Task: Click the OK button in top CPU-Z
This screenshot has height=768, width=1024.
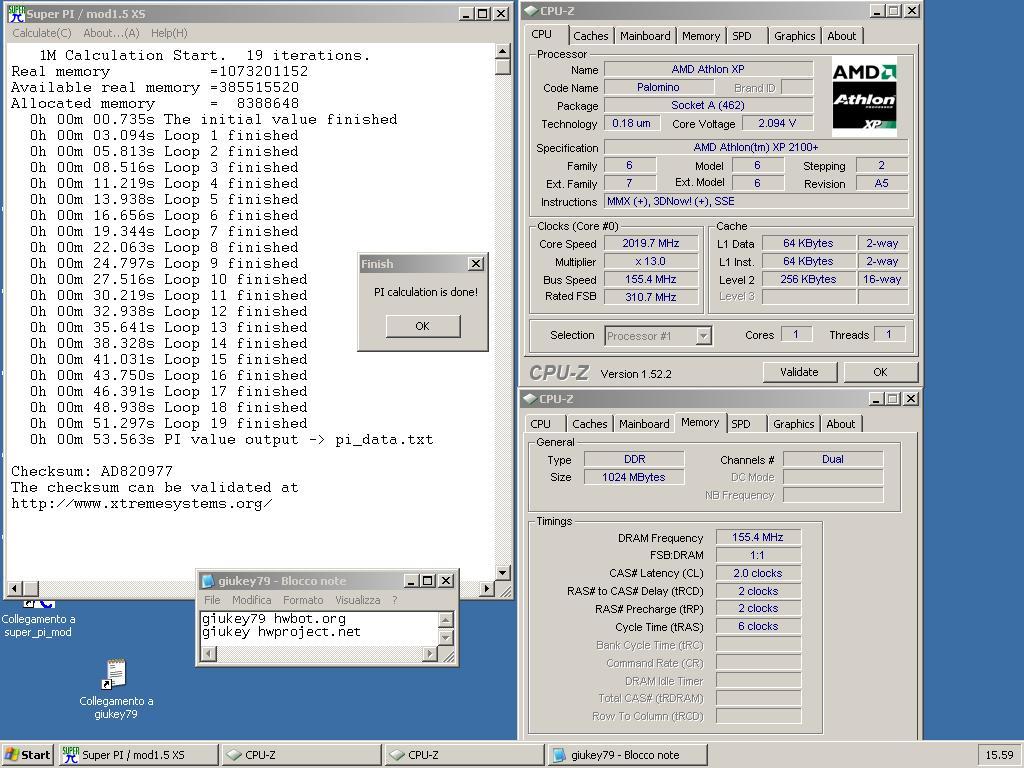Action: 880,372
